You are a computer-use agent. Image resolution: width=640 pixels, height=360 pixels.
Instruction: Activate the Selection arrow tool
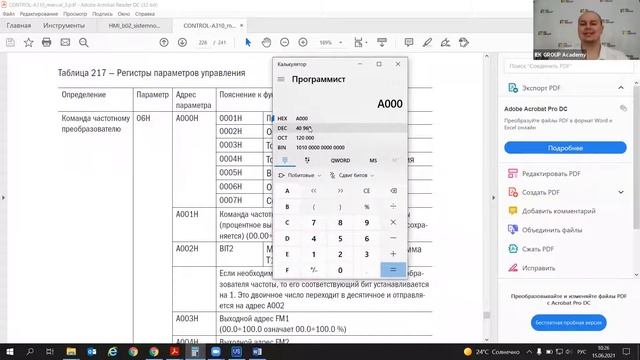pyautogui.click(x=248, y=42)
